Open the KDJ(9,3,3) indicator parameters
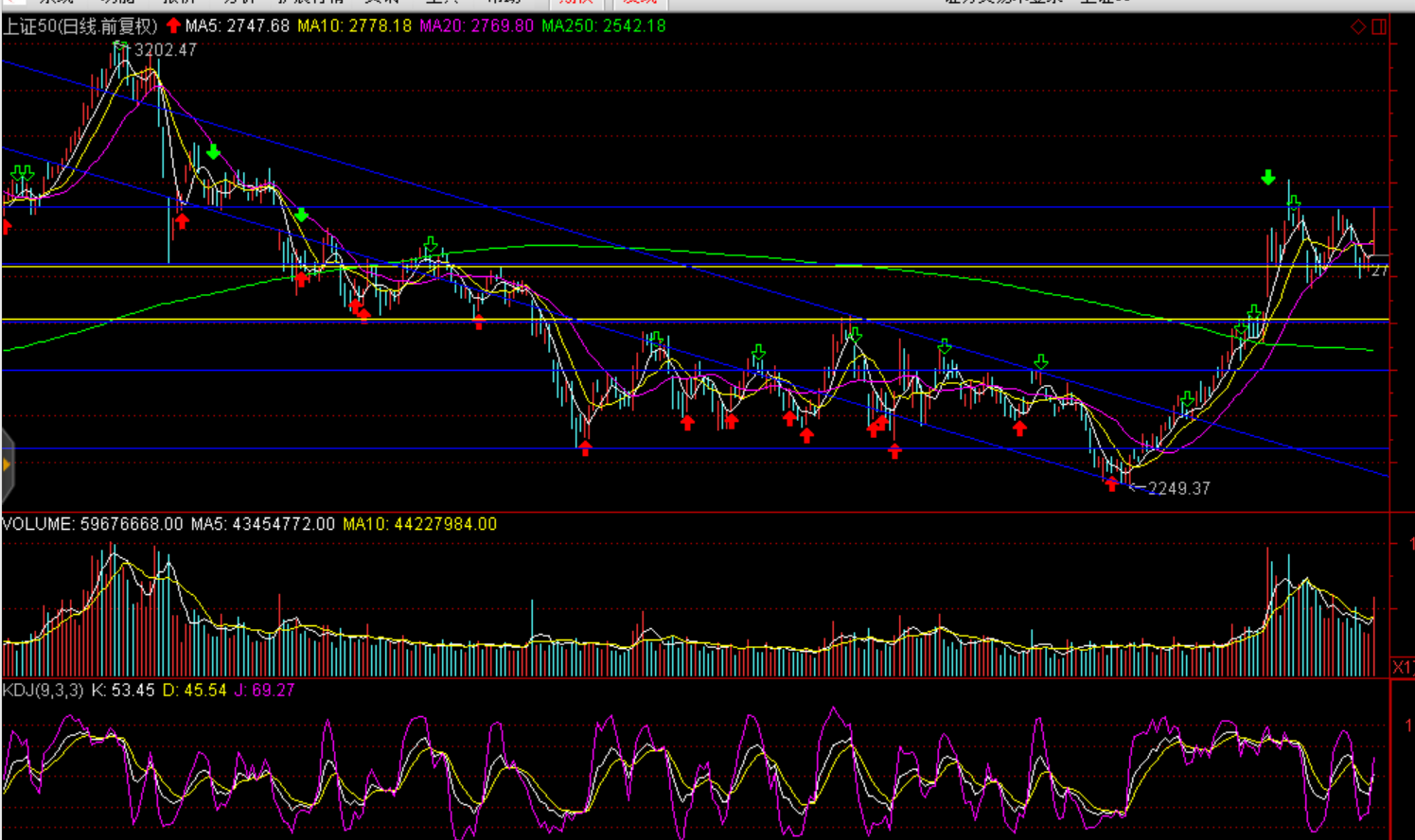 [43, 691]
